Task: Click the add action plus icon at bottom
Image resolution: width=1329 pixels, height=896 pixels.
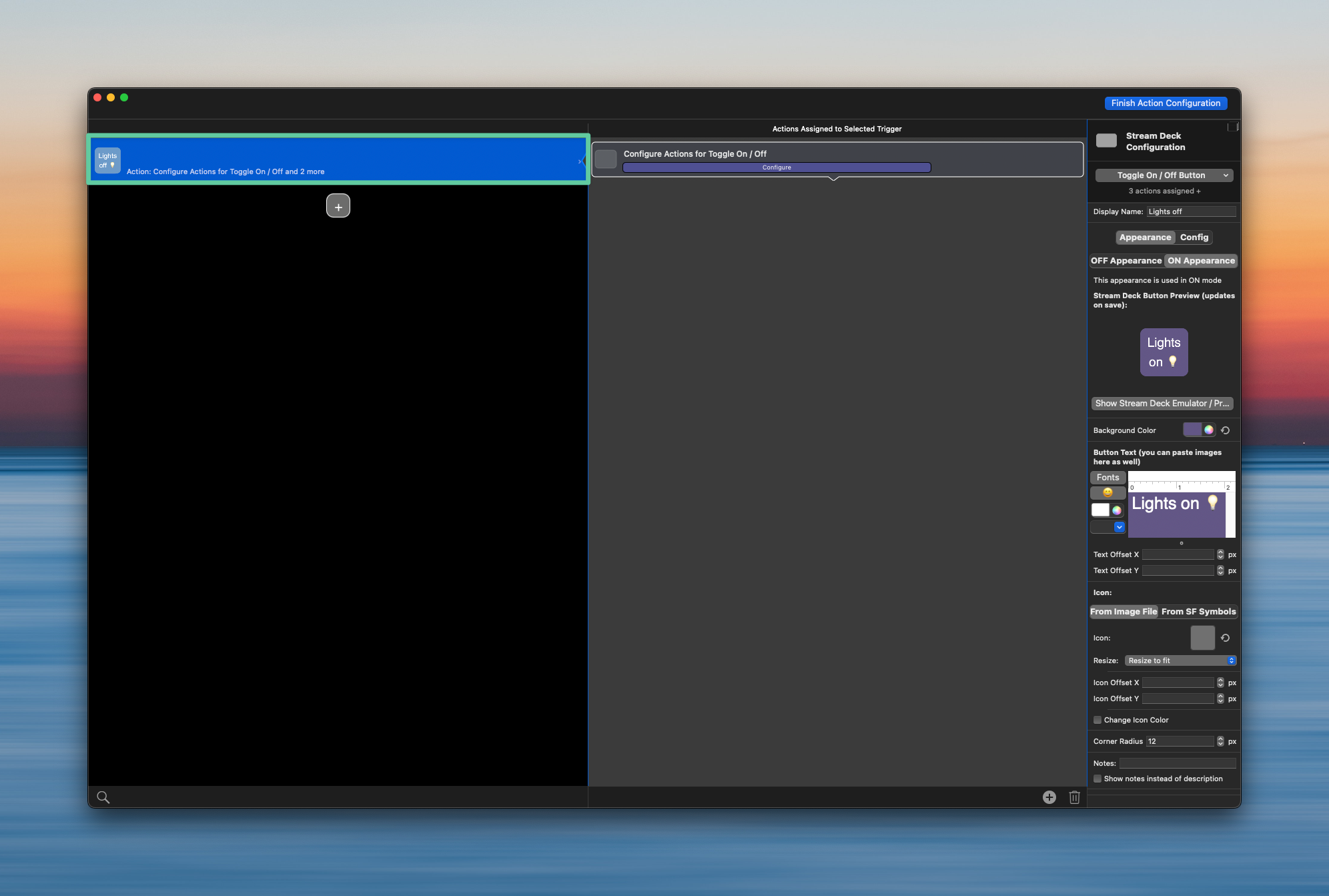Action: pos(1049,797)
